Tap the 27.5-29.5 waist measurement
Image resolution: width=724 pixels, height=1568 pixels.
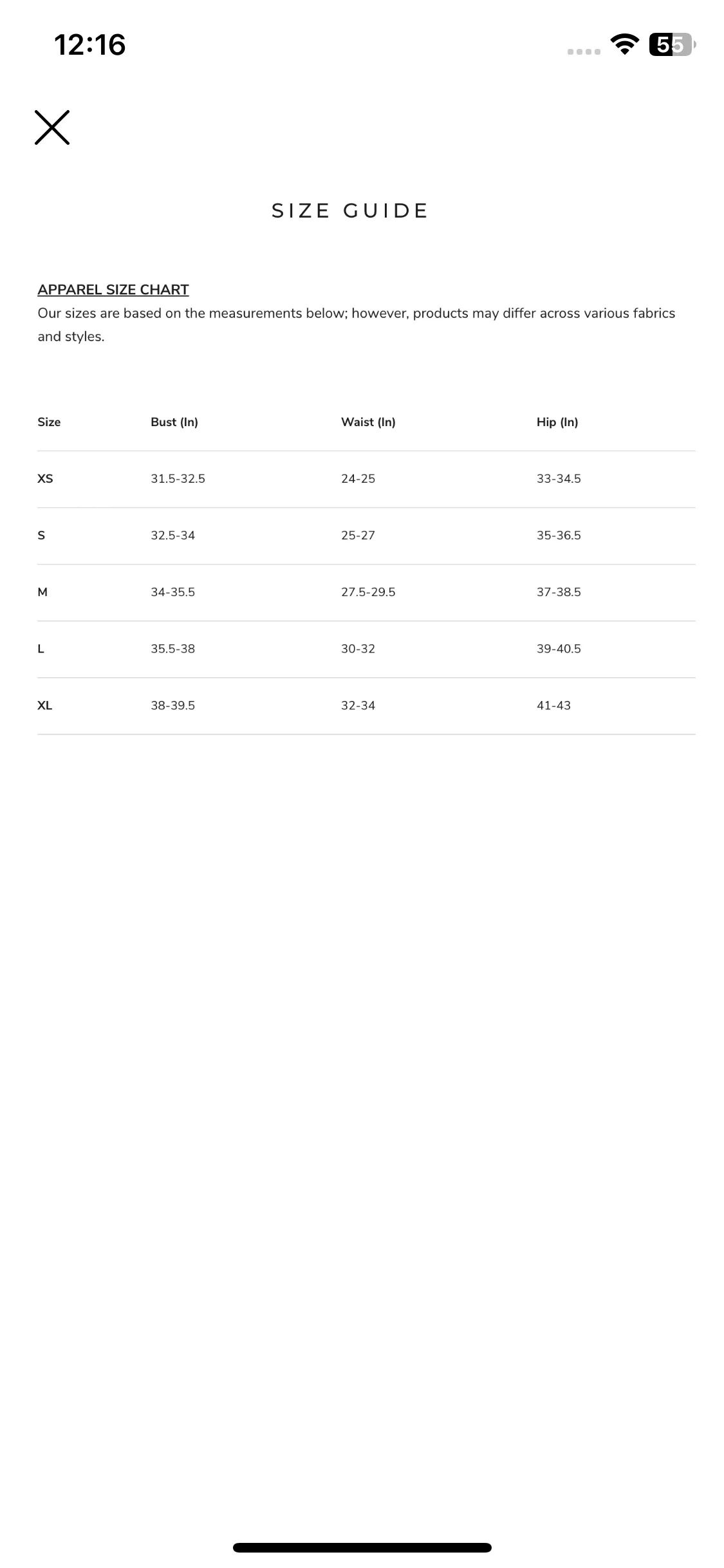(x=368, y=592)
